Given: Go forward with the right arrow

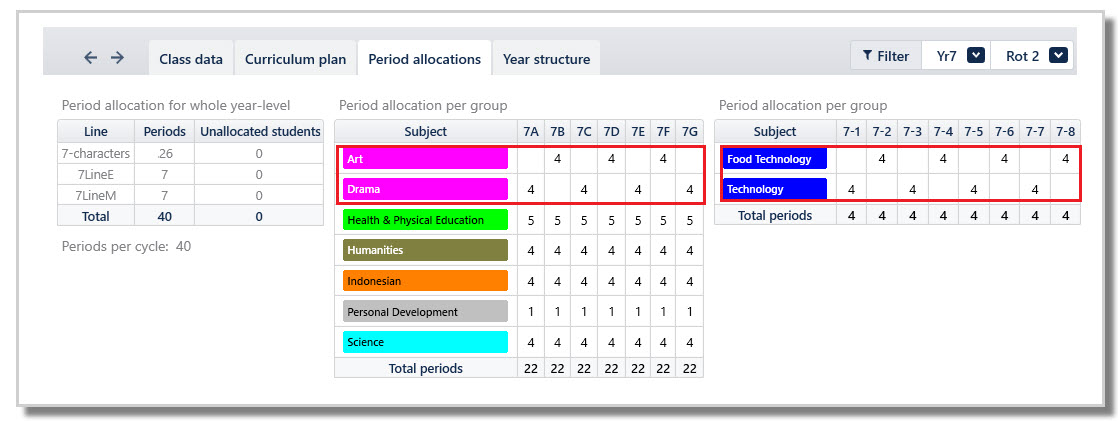Looking at the screenshot, I should click(x=118, y=58).
